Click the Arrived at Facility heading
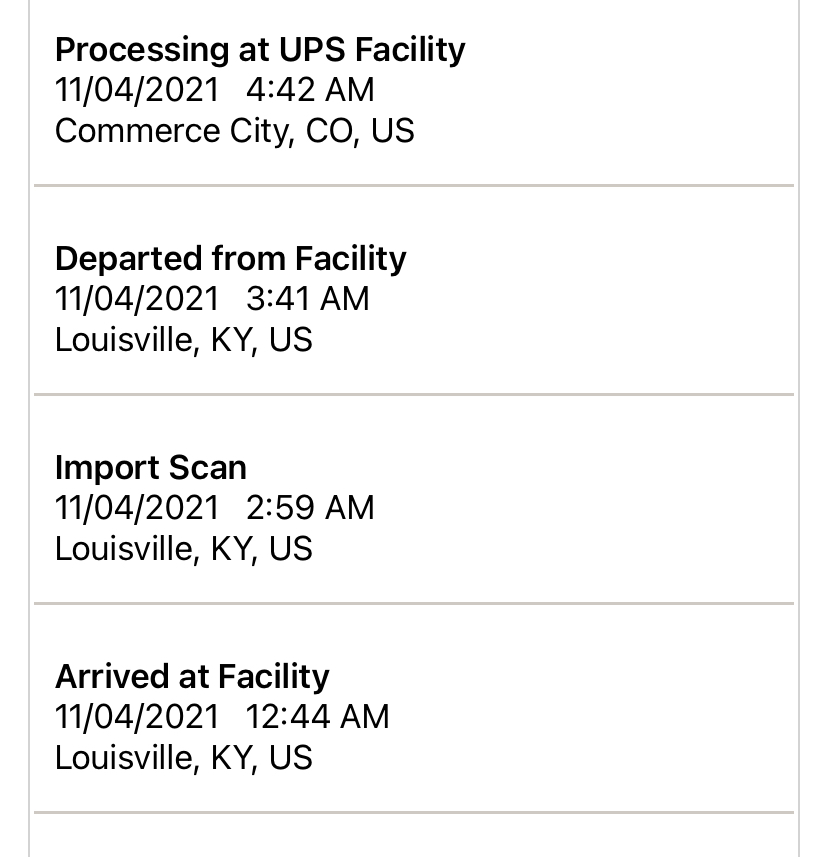Screen dimensions: 828x857 (x=192, y=677)
